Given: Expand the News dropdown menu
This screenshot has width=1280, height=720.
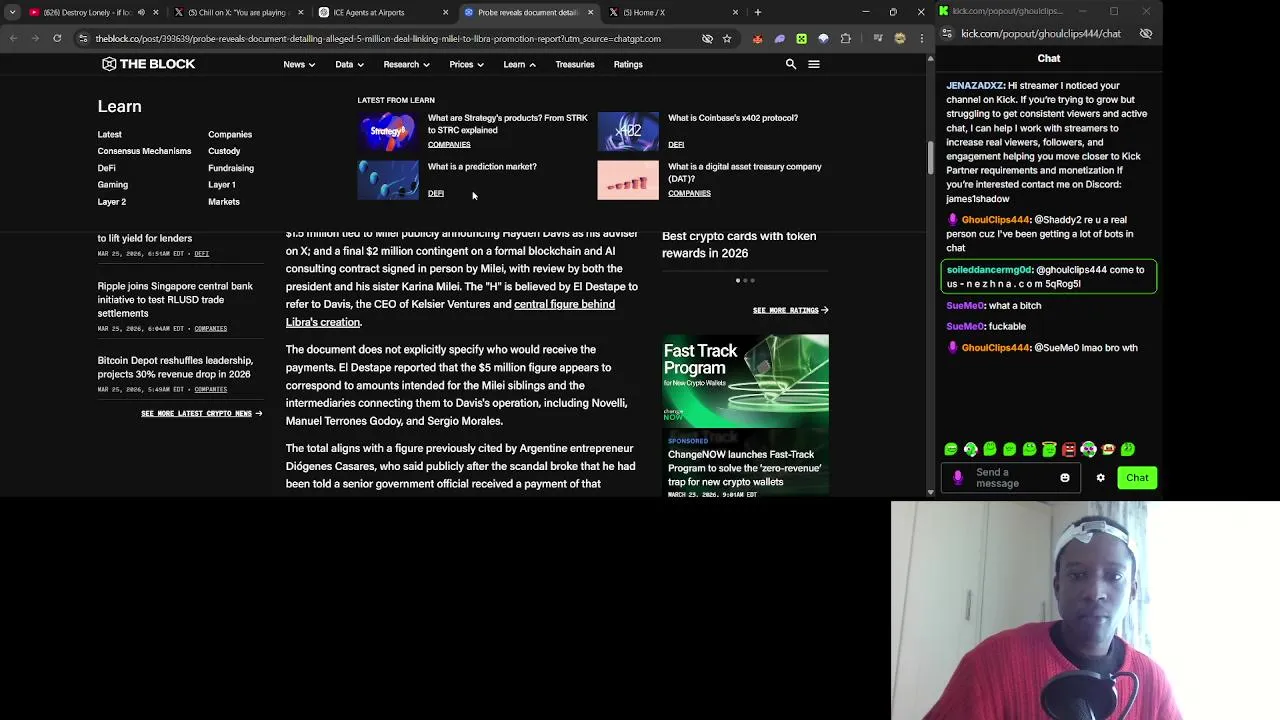Looking at the screenshot, I should click(x=299, y=64).
